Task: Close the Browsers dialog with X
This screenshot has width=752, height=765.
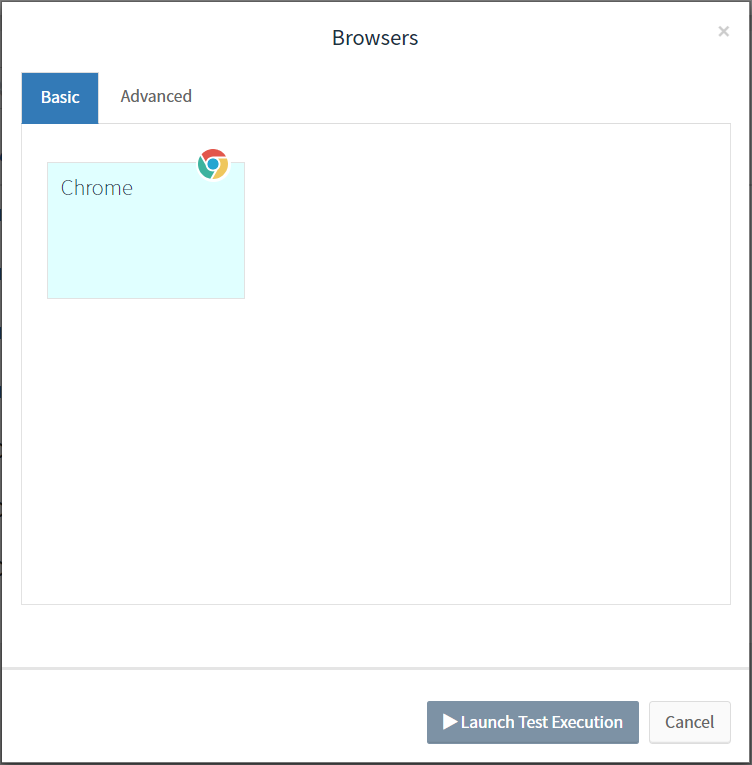Action: (723, 32)
